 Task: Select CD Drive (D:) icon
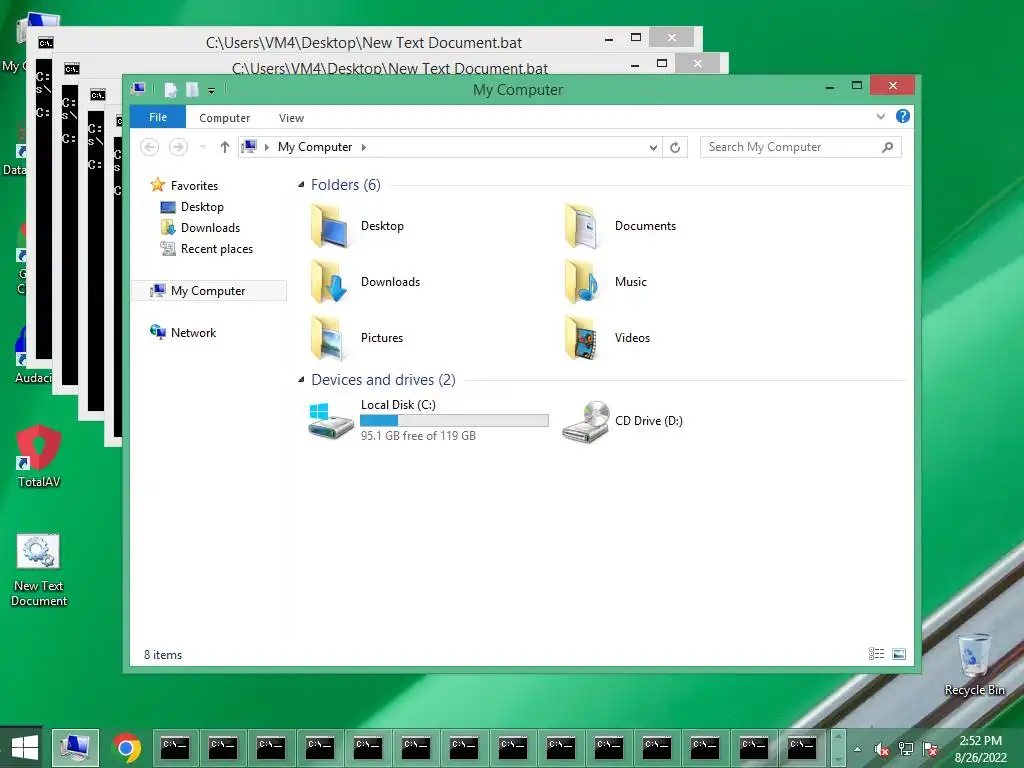[586, 422]
